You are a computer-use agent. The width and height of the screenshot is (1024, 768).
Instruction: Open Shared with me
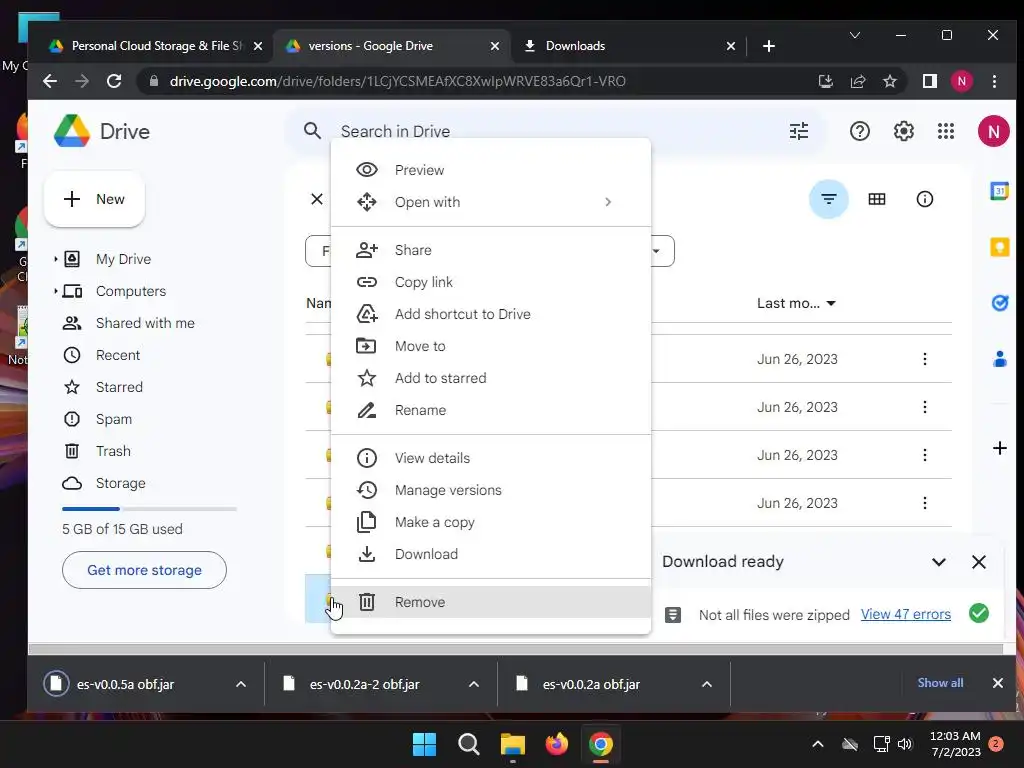[x=145, y=323]
